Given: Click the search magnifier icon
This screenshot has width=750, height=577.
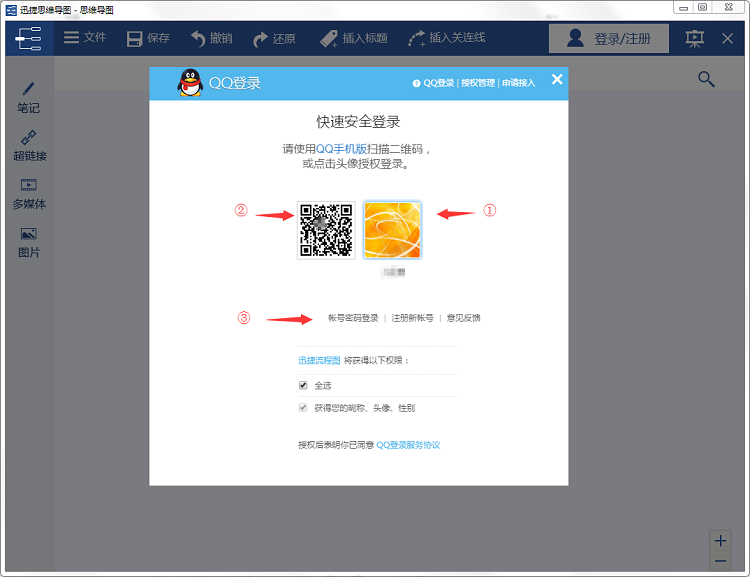Looking at the screenshot, I should (706, 79).
